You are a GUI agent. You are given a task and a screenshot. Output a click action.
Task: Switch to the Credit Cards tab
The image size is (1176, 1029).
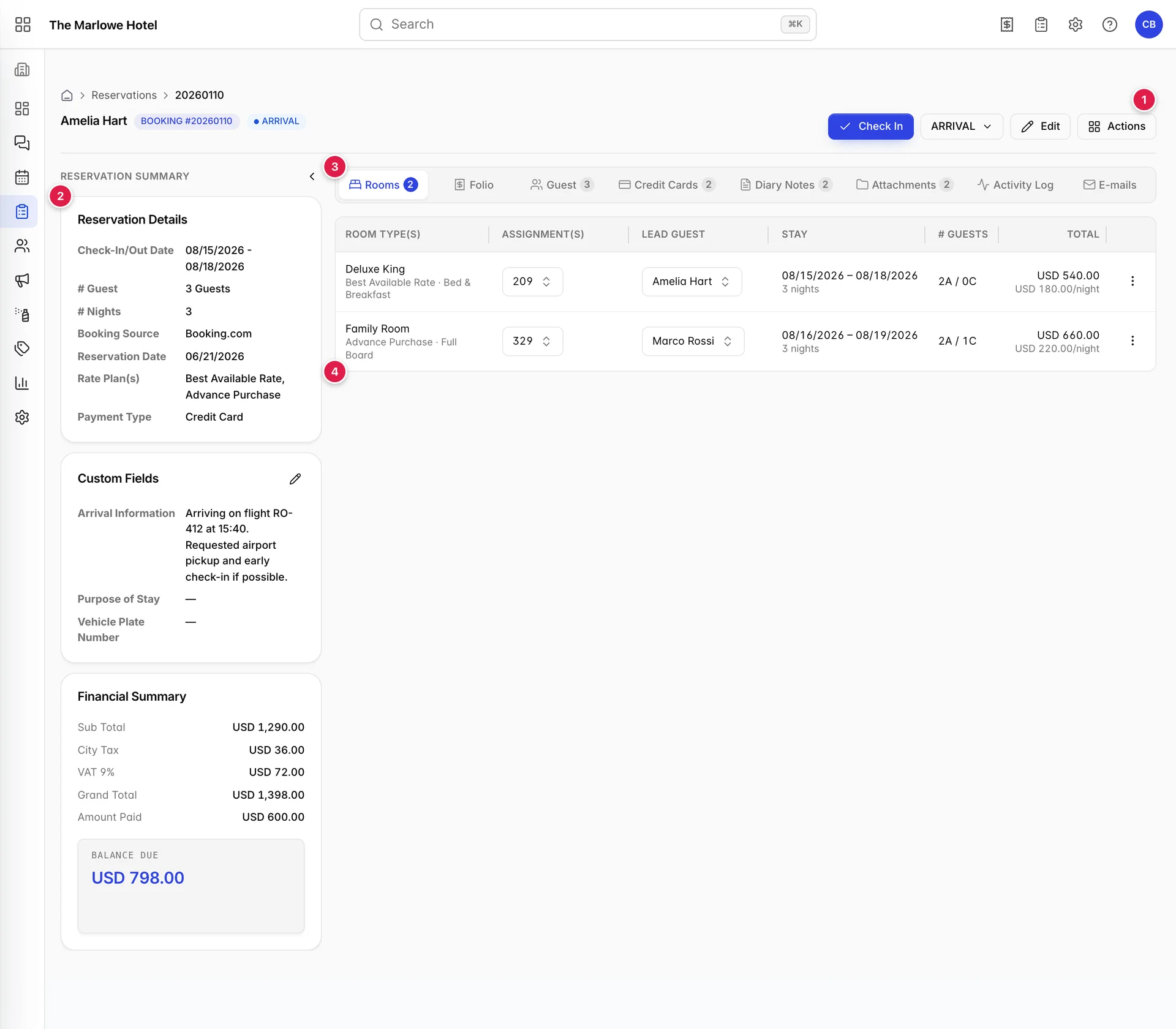coord(666,185)
